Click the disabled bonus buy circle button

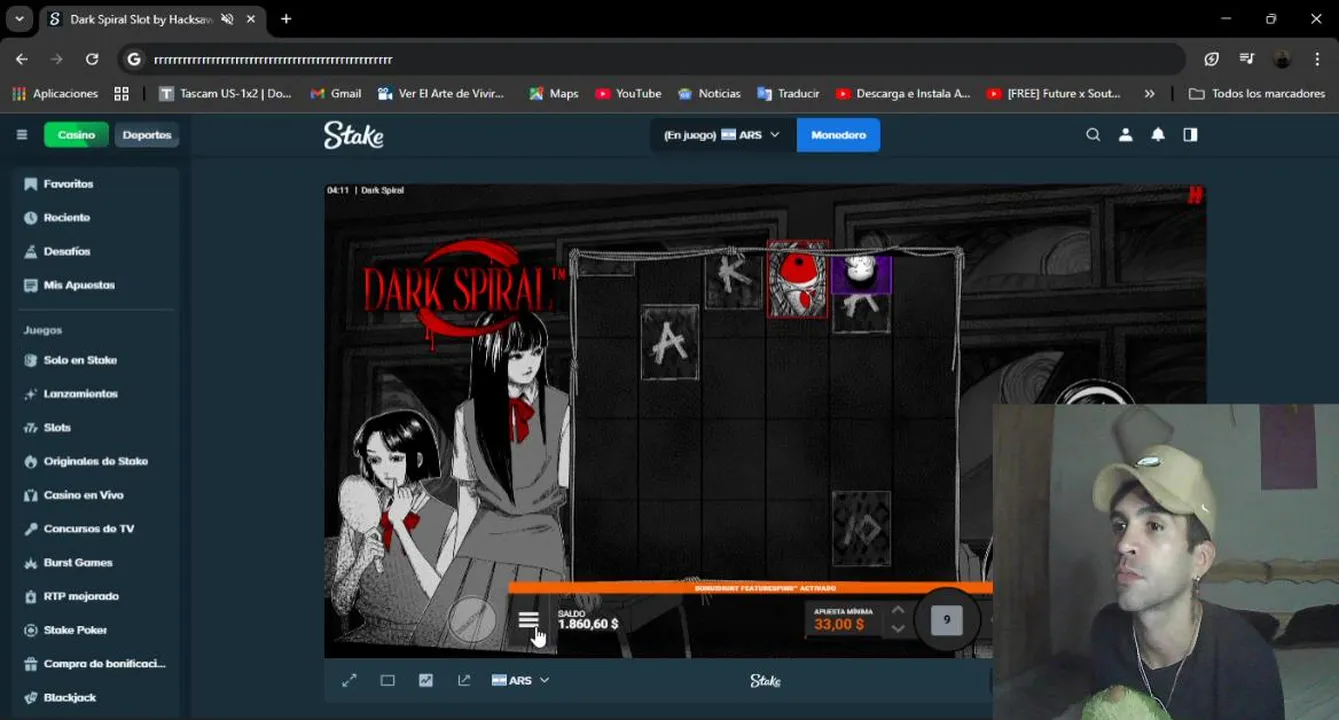[x=472, y=620]
